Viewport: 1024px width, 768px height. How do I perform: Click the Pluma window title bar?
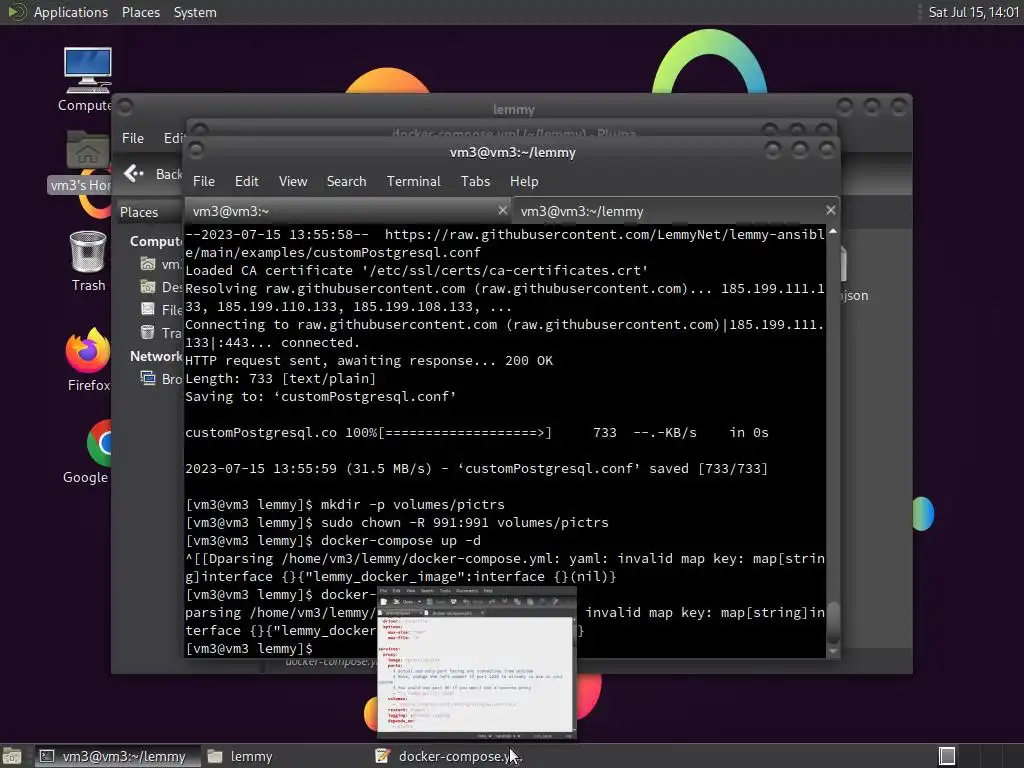513,129
